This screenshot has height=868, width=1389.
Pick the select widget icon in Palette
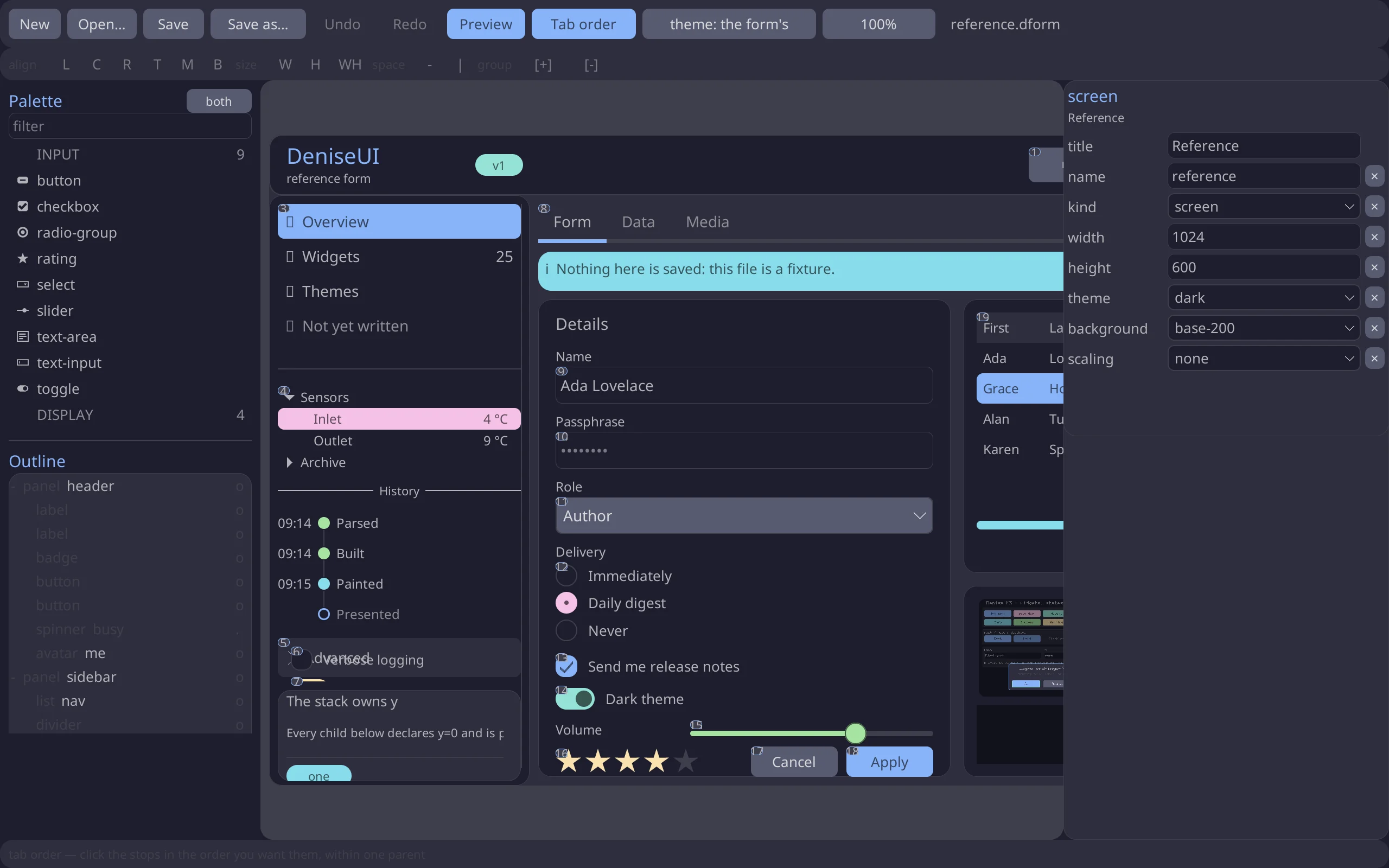point(22,284)
